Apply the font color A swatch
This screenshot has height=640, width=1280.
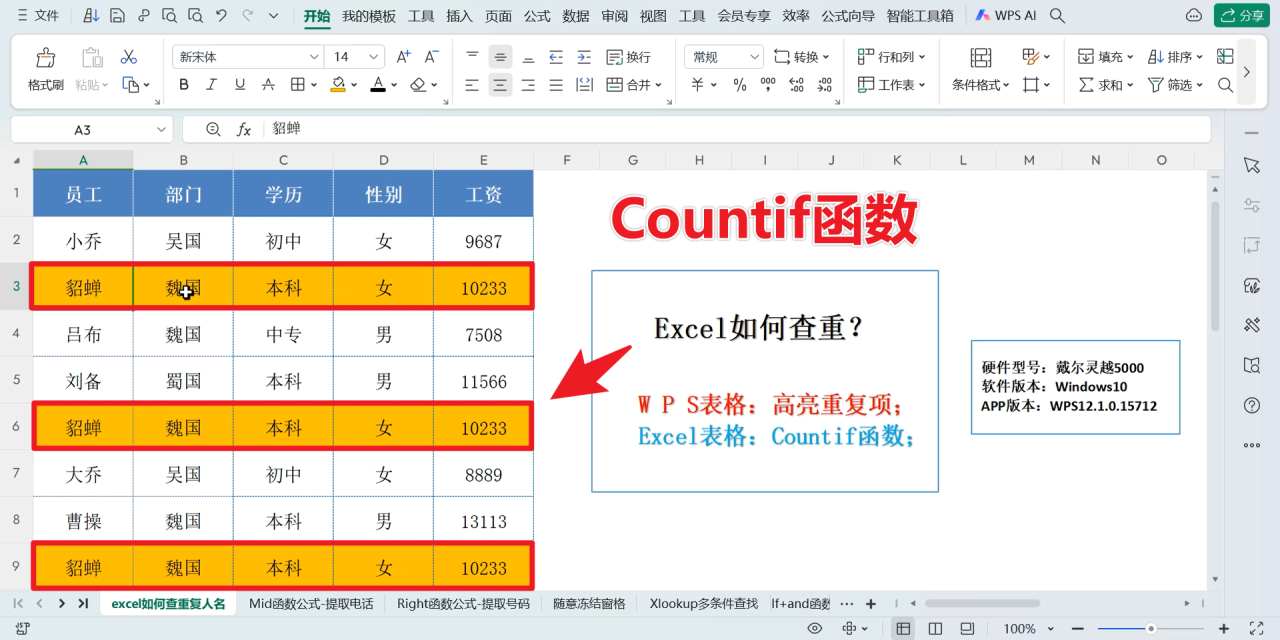(378, 85)
